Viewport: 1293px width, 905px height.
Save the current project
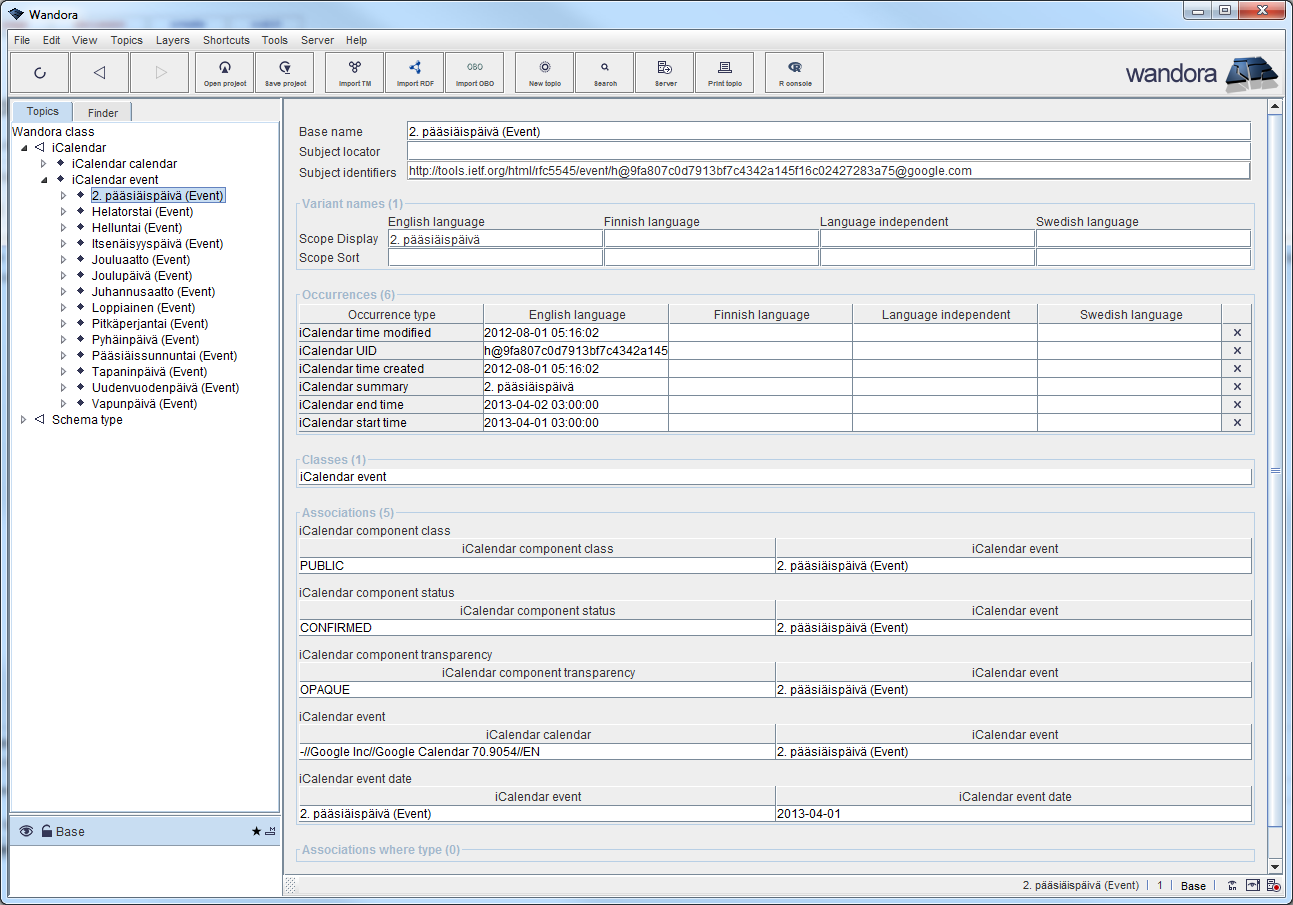point(284,72)
